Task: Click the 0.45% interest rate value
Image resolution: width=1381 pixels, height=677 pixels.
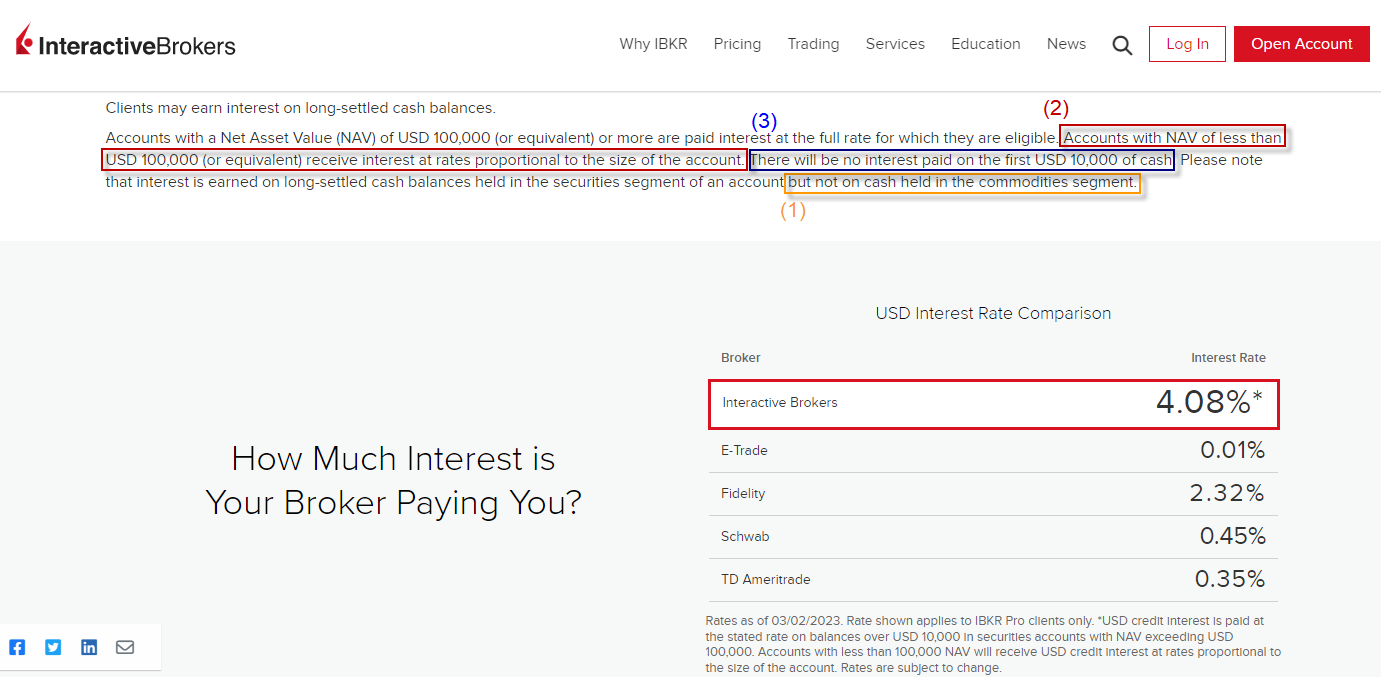Action: coord(1233,537)
